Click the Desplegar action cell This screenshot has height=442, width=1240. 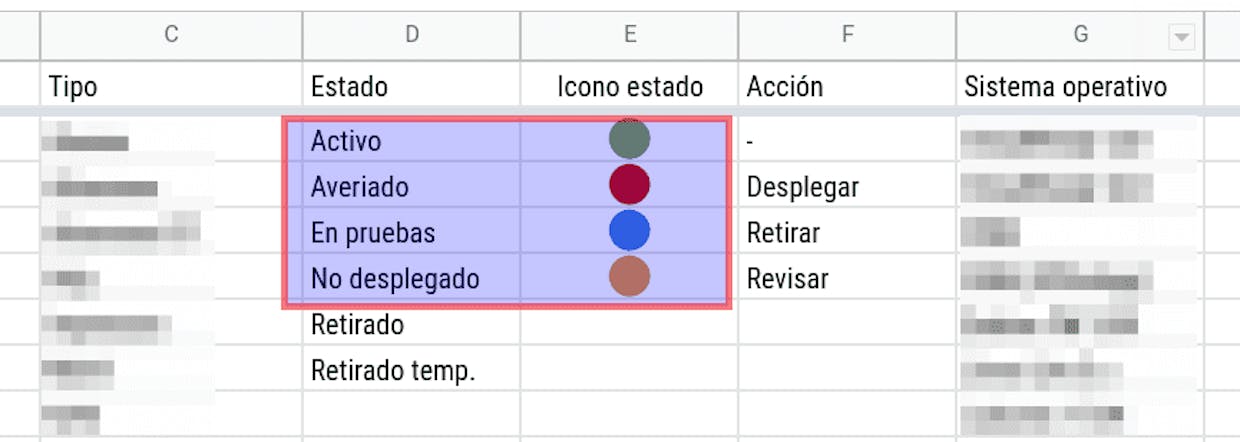[847, 187]
